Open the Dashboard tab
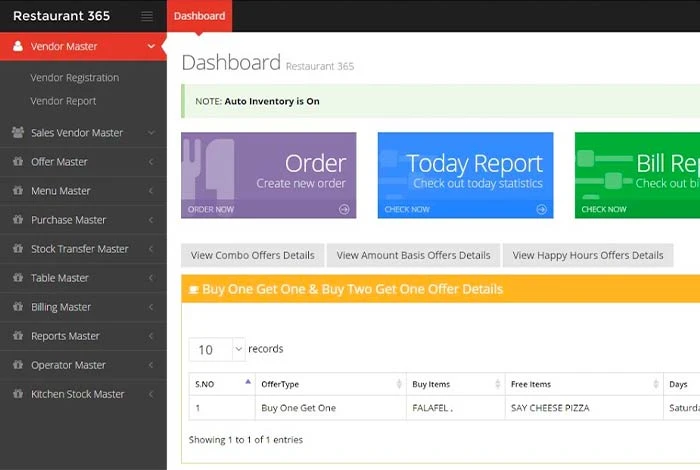The image size is (700, 470). point(200,16)
